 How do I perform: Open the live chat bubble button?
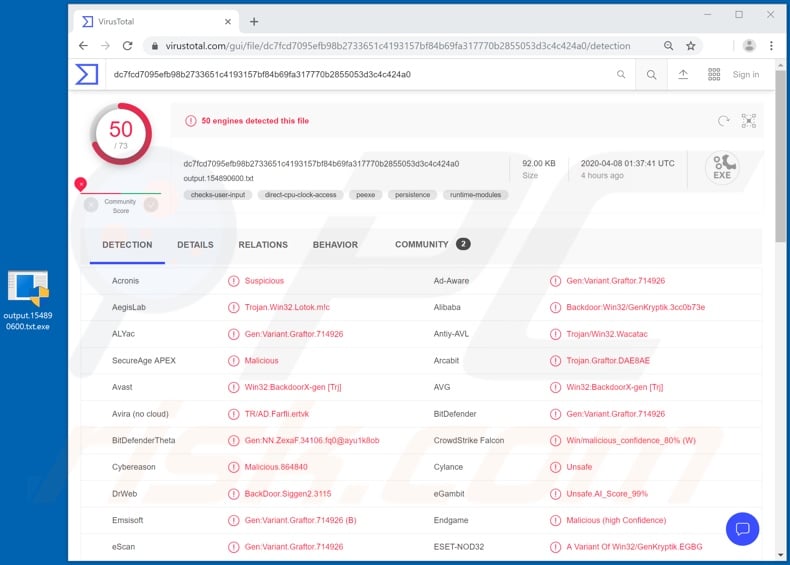tap(742, 529)
